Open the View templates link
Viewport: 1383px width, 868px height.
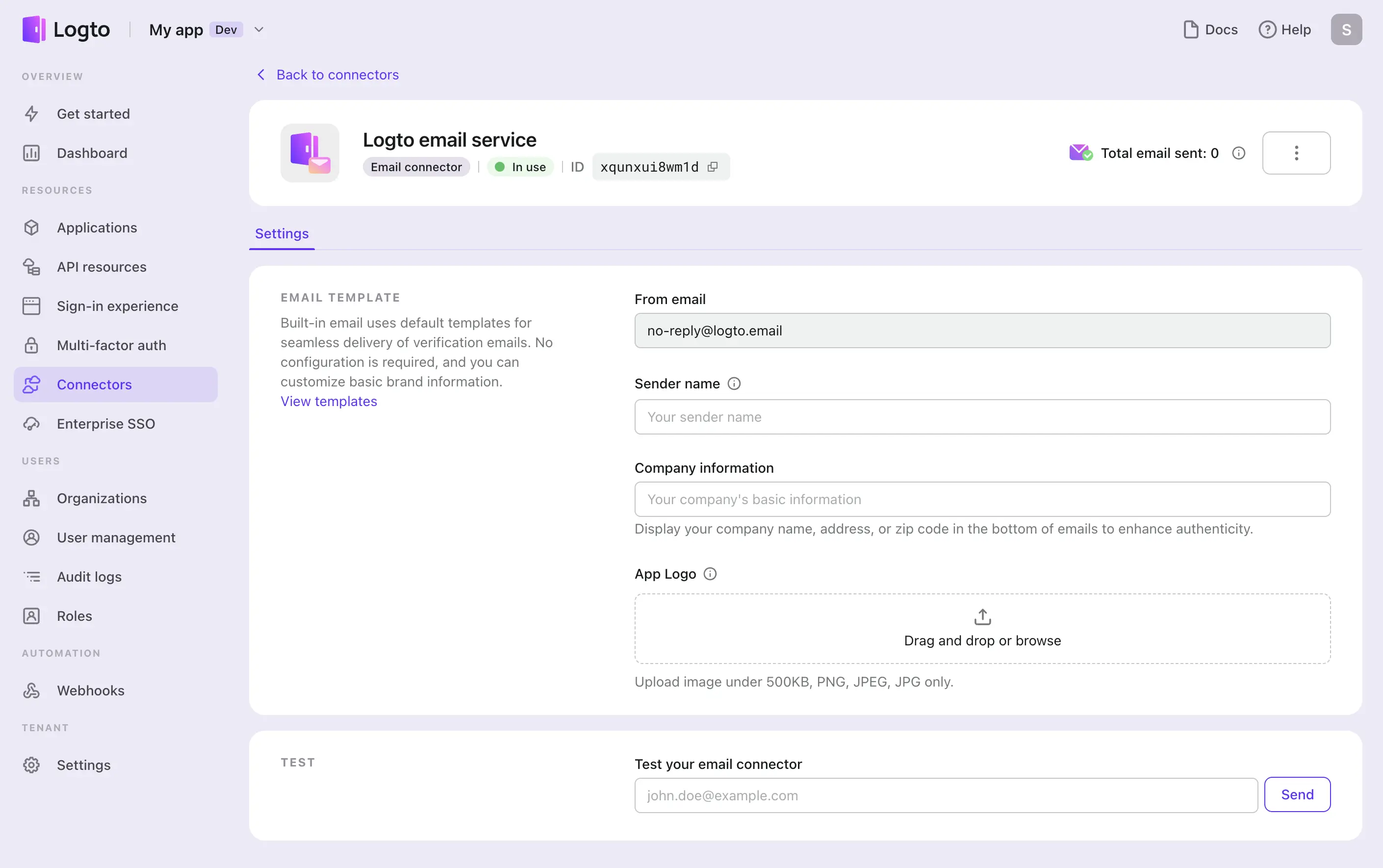pos(329,402)
